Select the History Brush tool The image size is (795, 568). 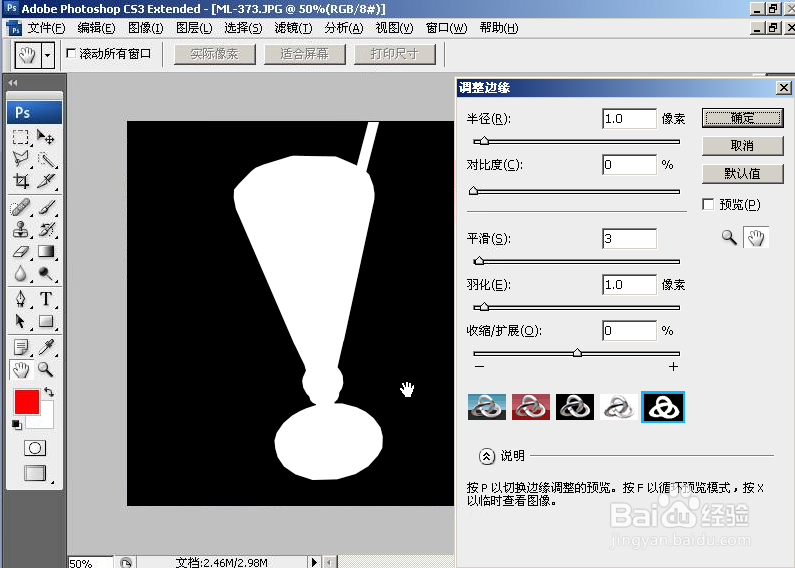tap(46, 229)
